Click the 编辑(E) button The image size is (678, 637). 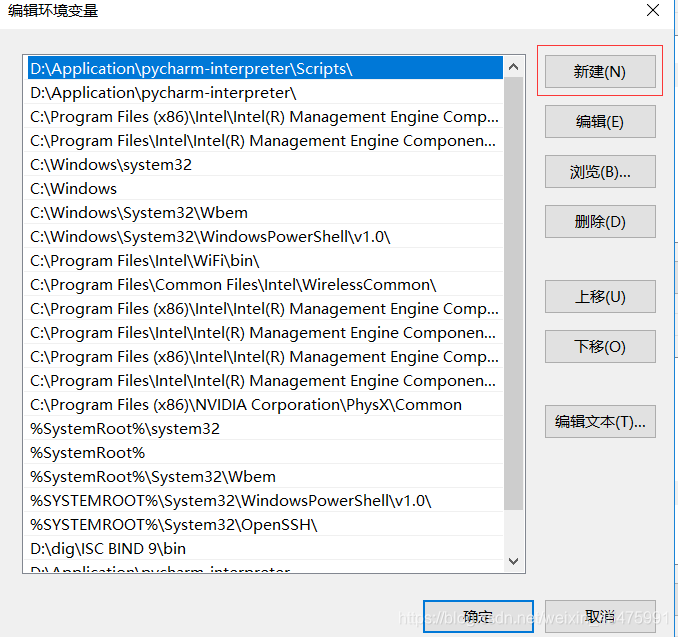(x=600, y=122)
